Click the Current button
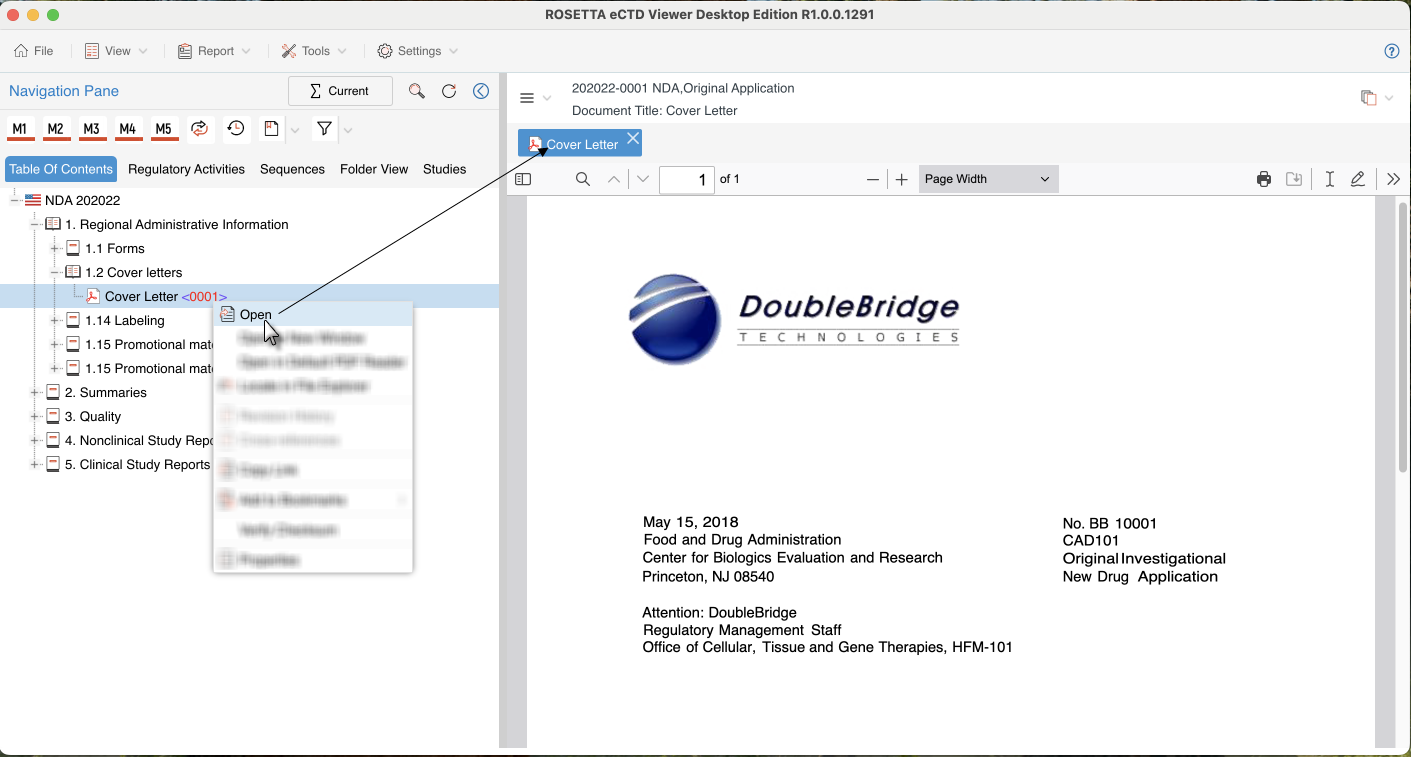 (340, 91)
